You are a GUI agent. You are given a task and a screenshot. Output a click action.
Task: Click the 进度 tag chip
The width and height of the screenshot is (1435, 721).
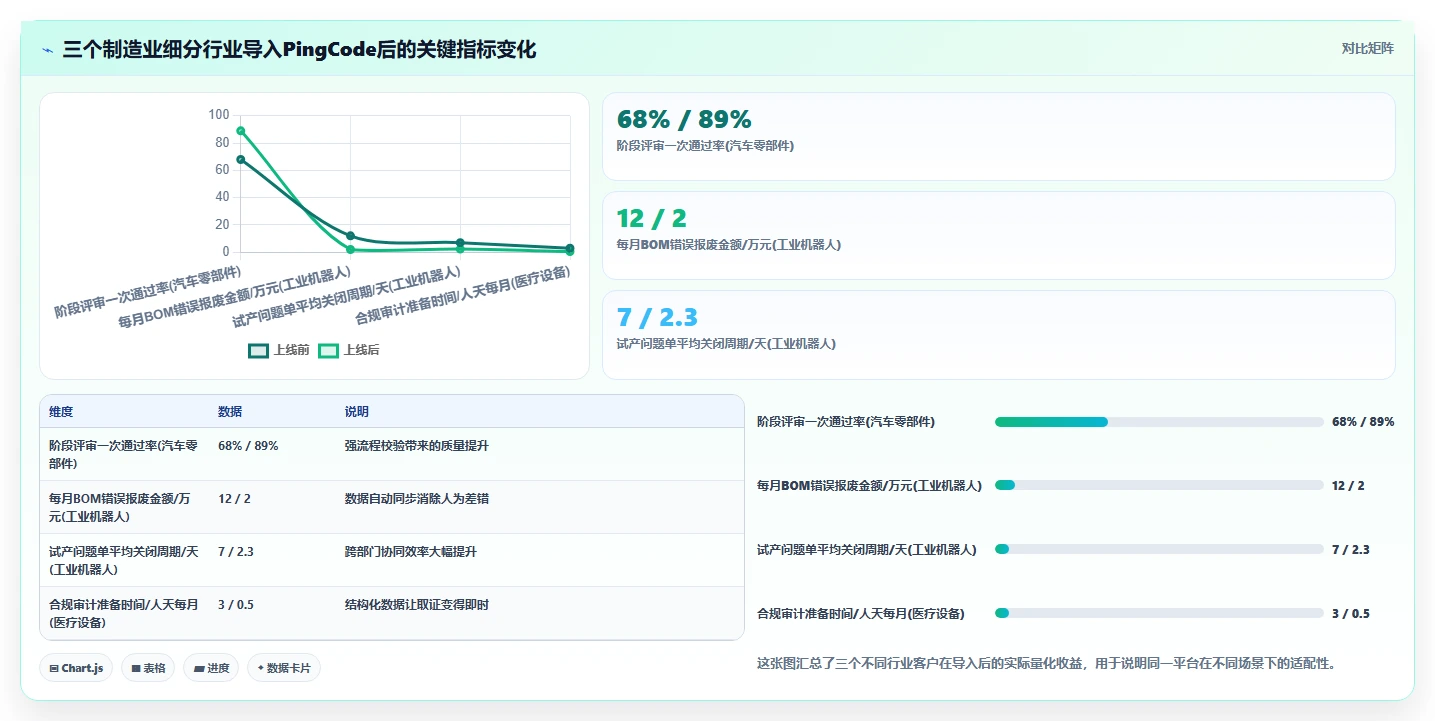(x=211, y=668)
